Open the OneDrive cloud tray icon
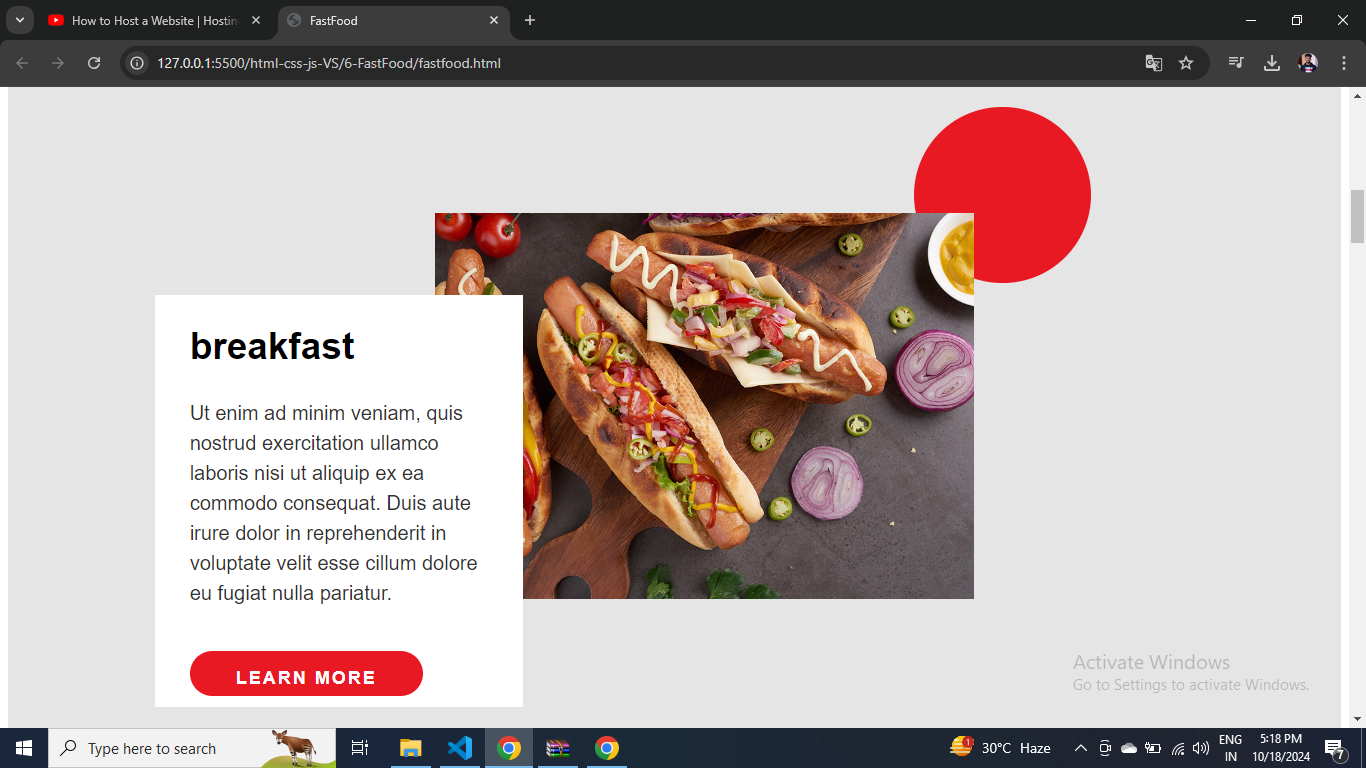 point(1129,748)
